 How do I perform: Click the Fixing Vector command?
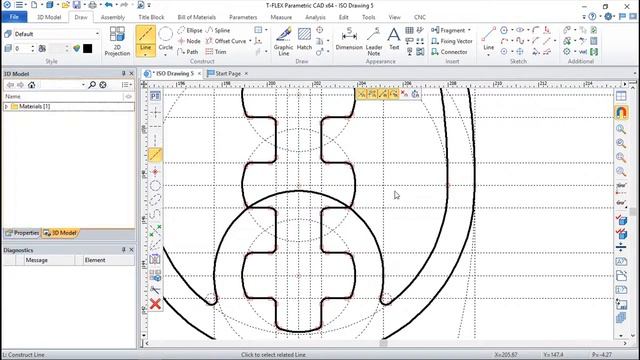coord(451,41)
